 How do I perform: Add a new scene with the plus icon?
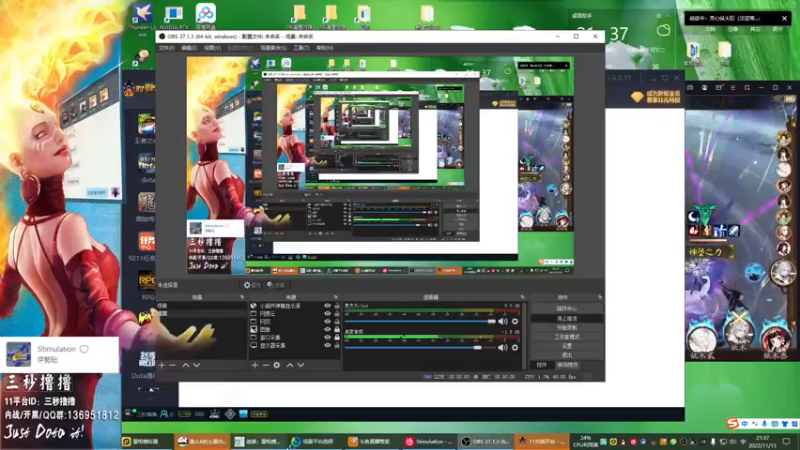coord(162,365)
